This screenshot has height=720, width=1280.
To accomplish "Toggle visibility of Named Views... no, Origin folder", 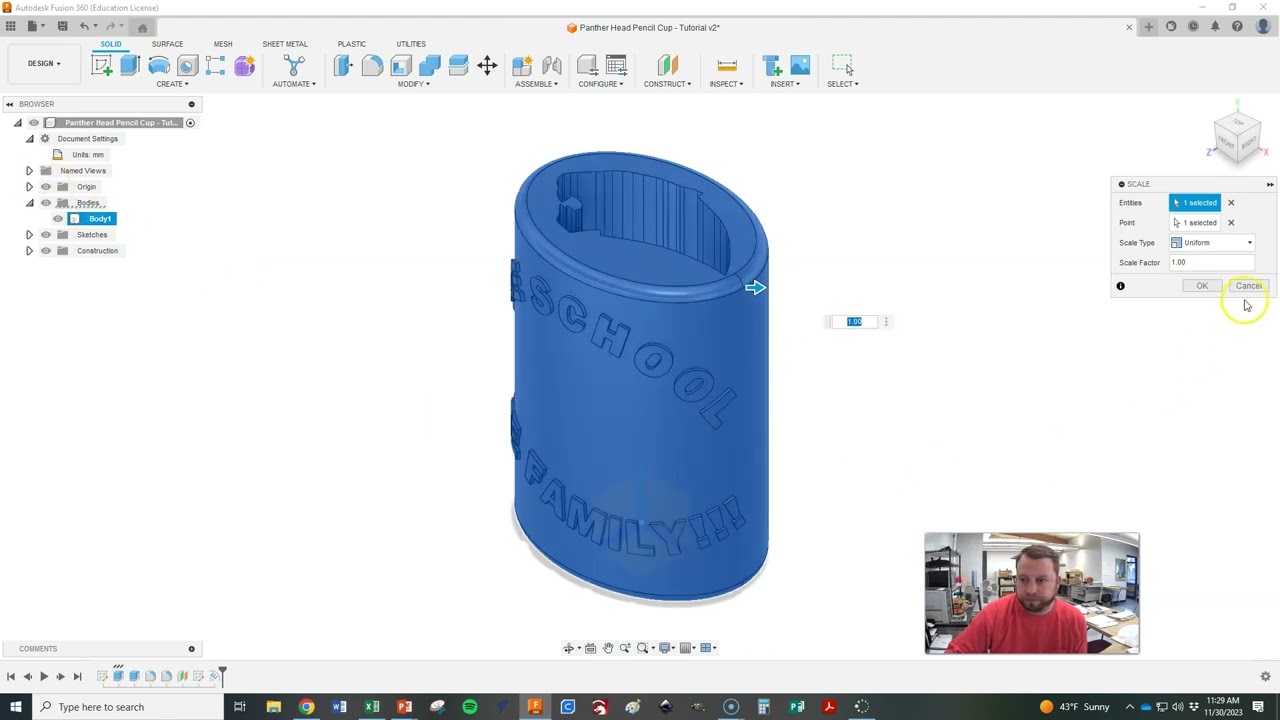I will tap(46, 187).
